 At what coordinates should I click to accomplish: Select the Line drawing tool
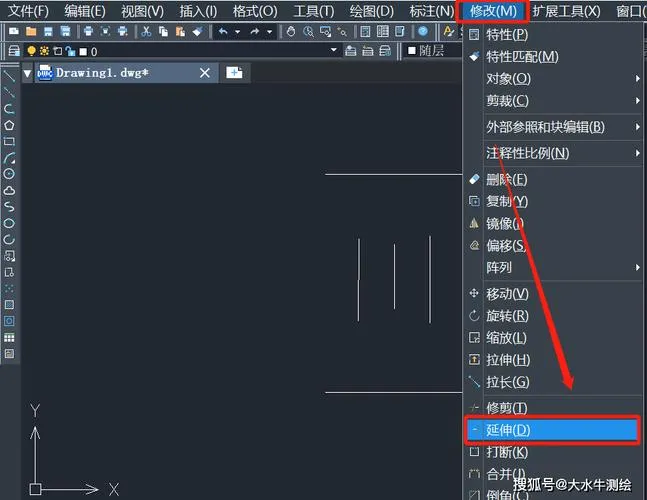point(9,76)
